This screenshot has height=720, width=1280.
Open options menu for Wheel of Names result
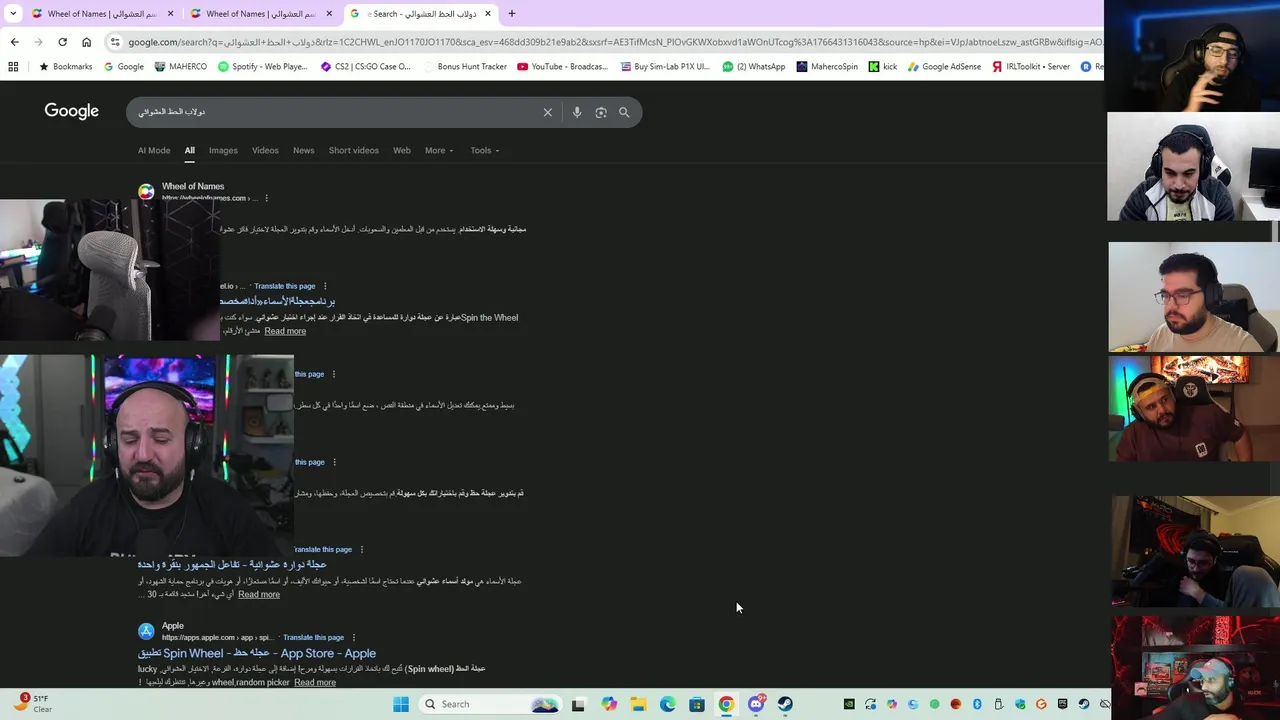tap(266, 198)
